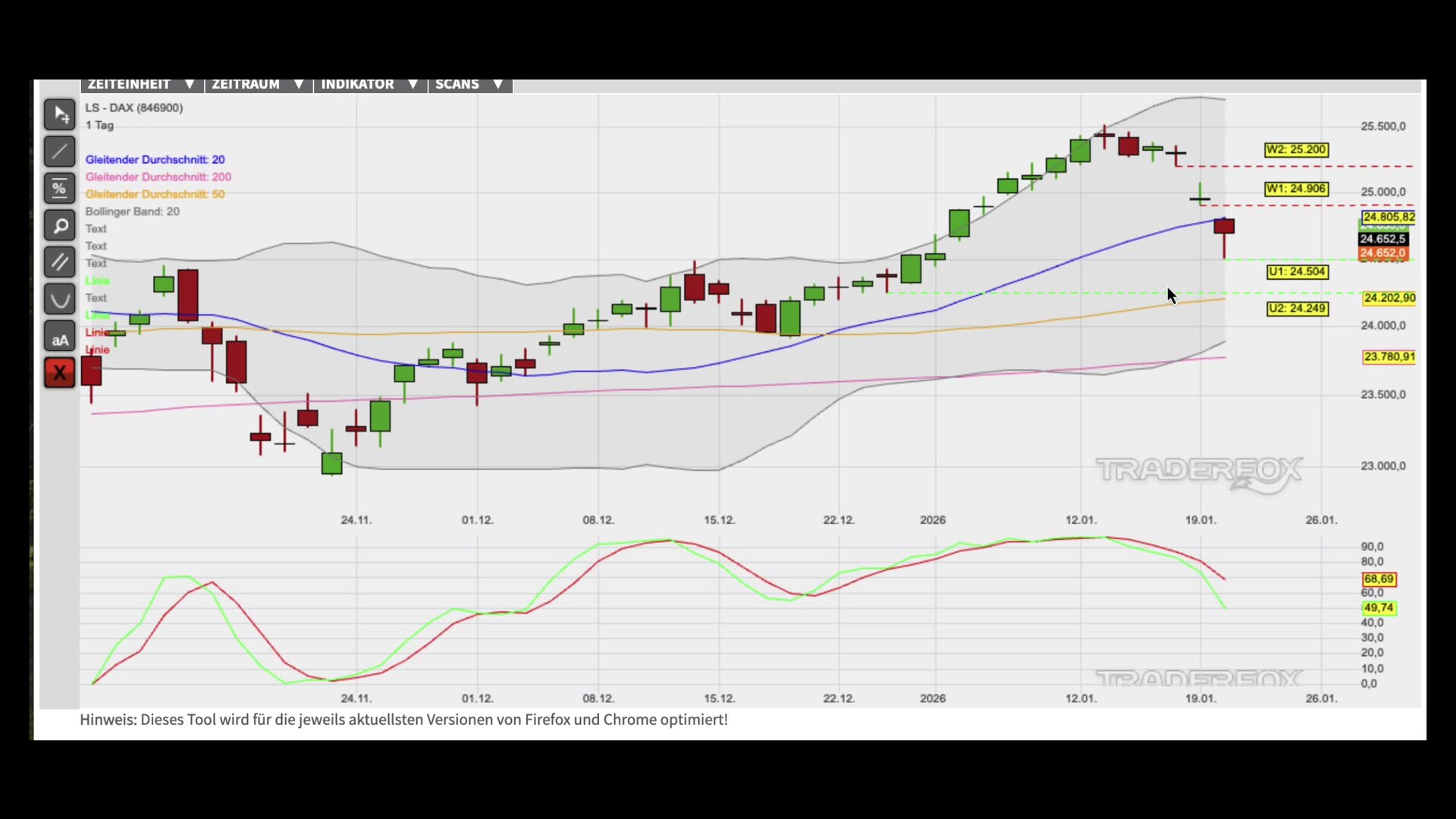Screen dimensions: 1456x819
Task: Select the crosshair cursor tool
Action: (x=59, y=115)
